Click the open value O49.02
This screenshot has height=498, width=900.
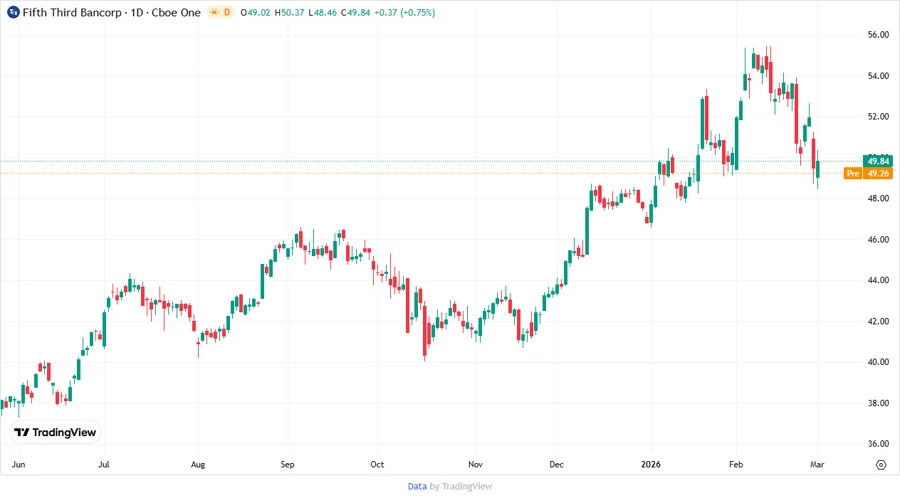(255, 13)
